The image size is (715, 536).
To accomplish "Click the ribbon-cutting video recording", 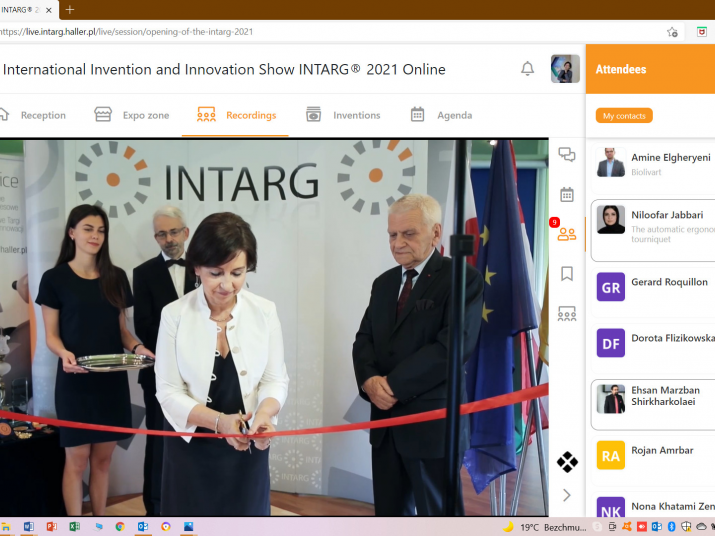I will [275, 327].
